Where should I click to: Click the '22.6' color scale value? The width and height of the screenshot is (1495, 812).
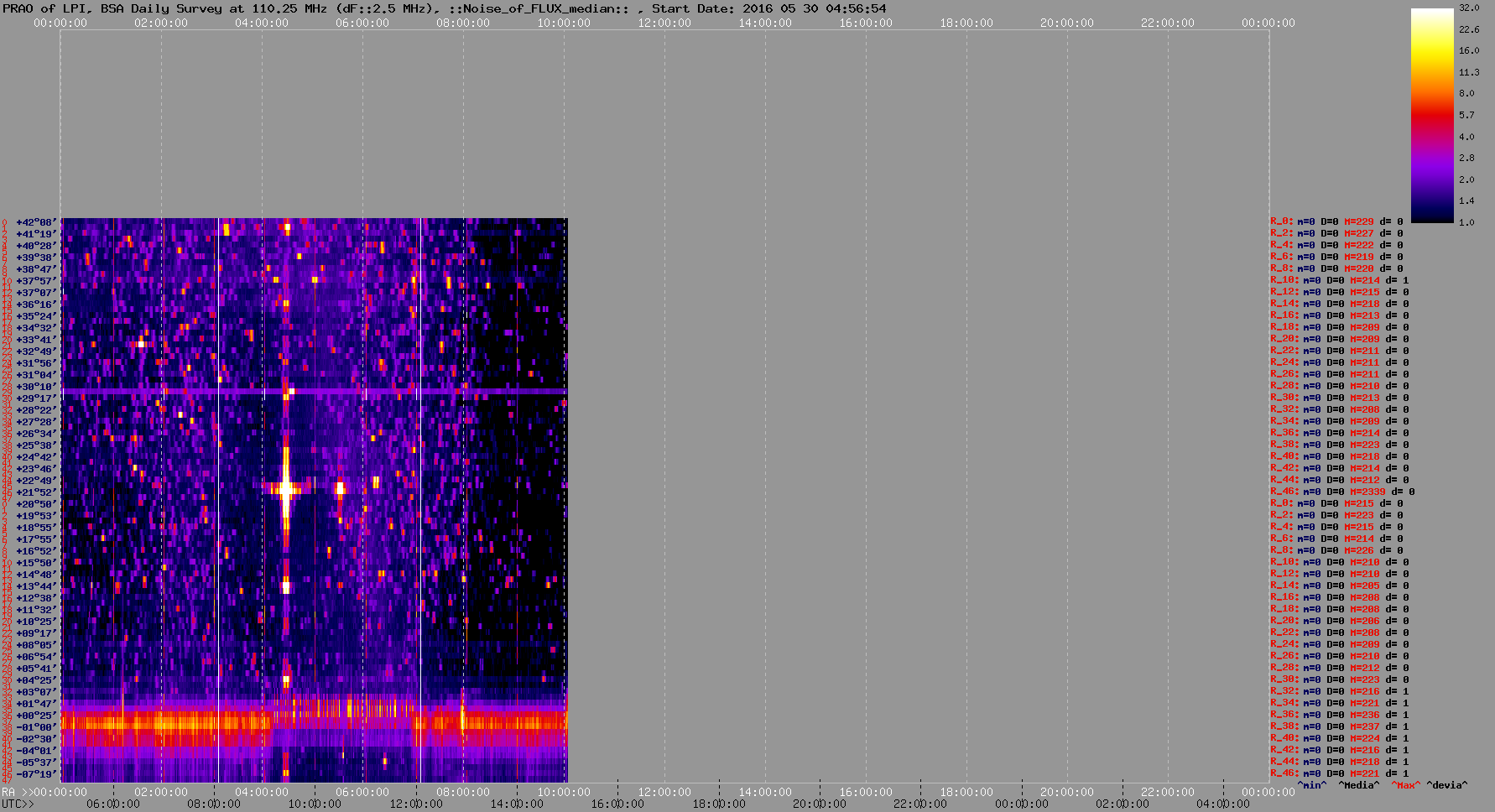point(1469,29)
